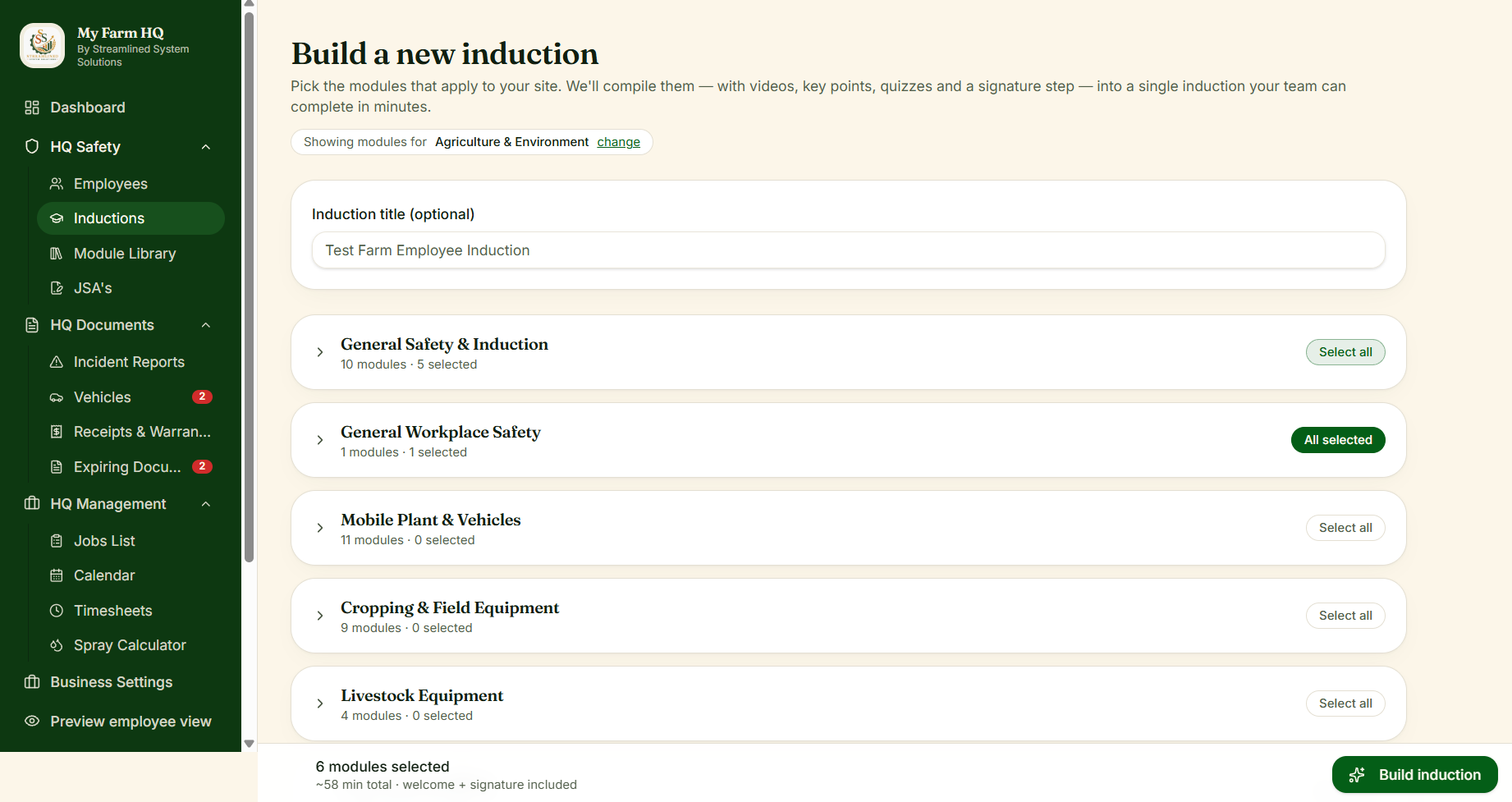Navigate to Incident Reports
Image resolution: width=1512 pixels, height=802 pixels.
(x=131, y=362)
